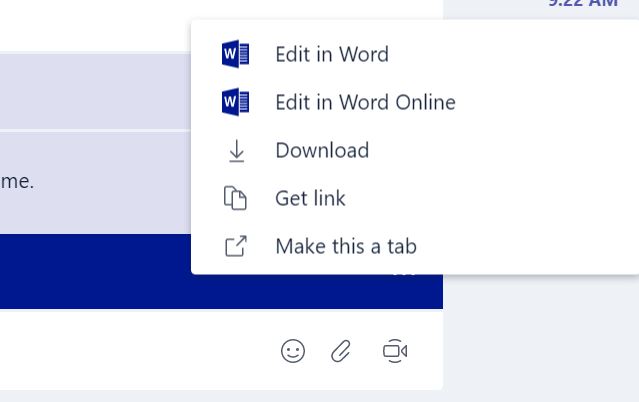
Task: Choose the Get link menu entry
Action: [310, 199]
